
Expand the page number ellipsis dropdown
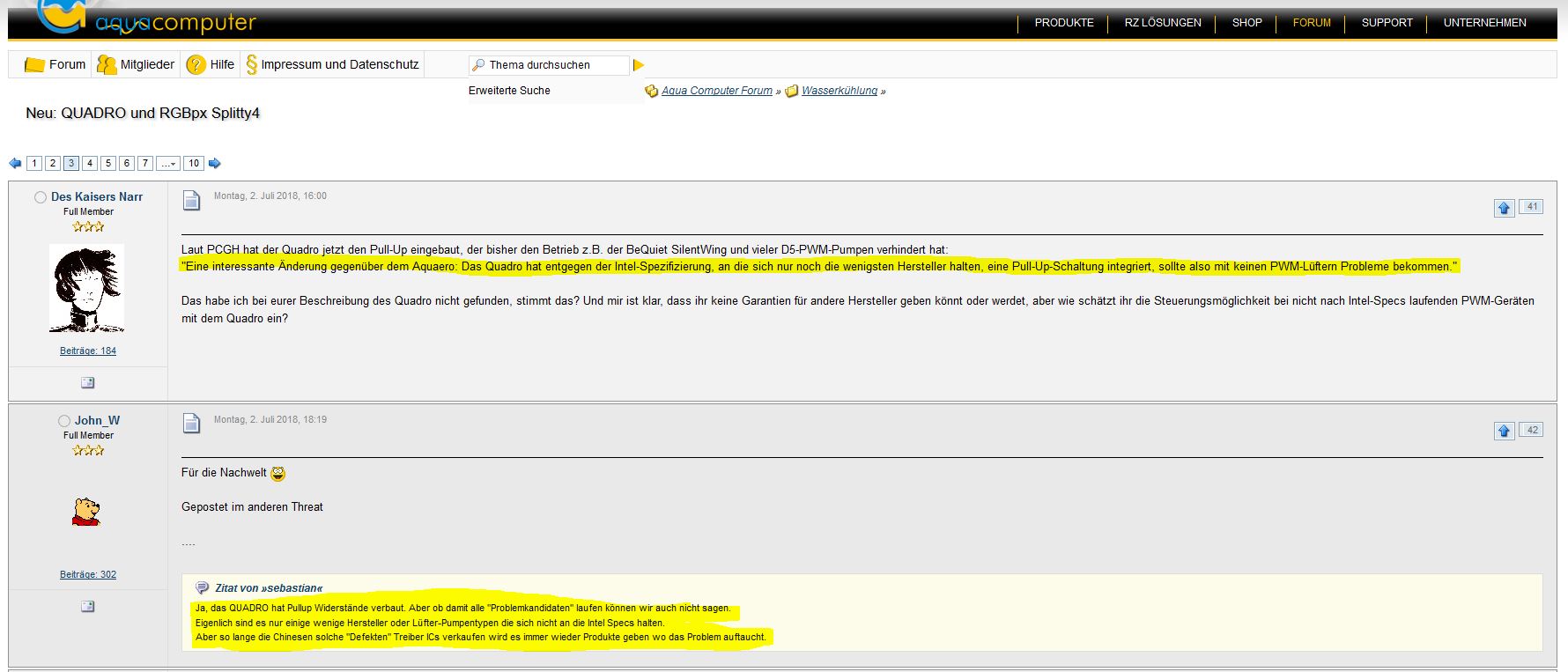pyautogui.click(x=168, y=163)
